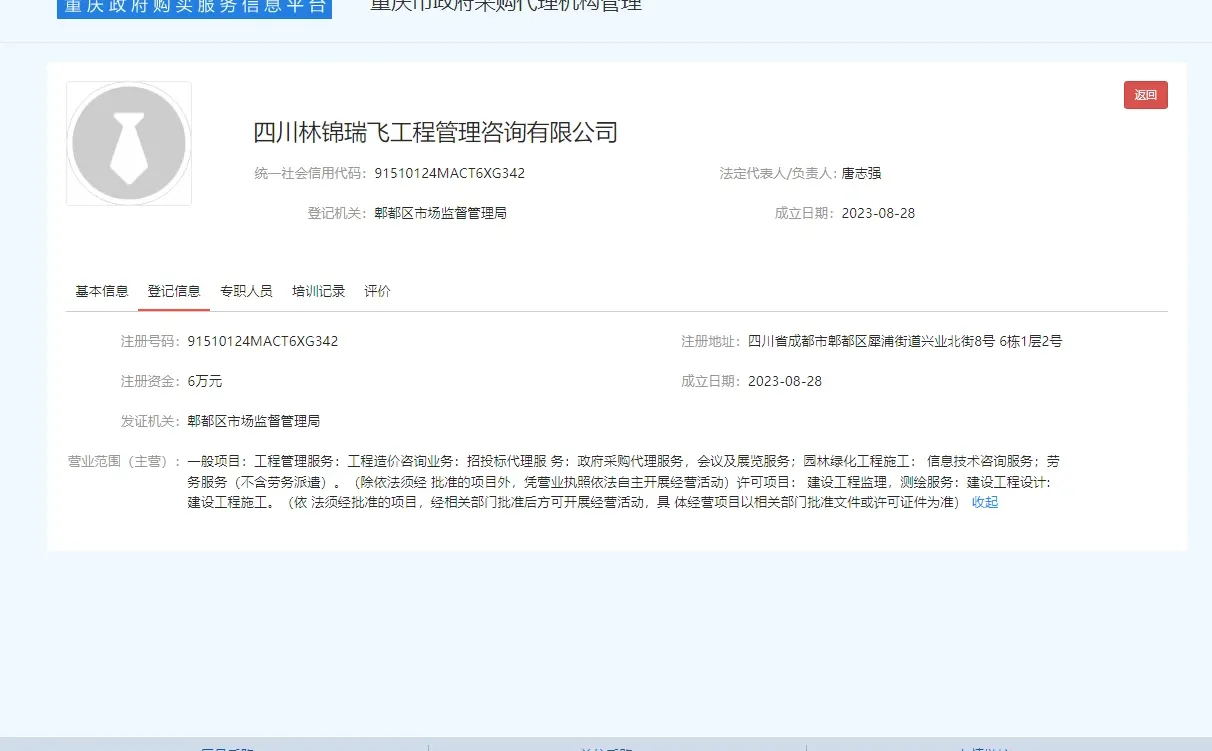This screenshot has width=1212, height=751.
Task: Click the company tie logo placeholder
Action: point(128,142)
